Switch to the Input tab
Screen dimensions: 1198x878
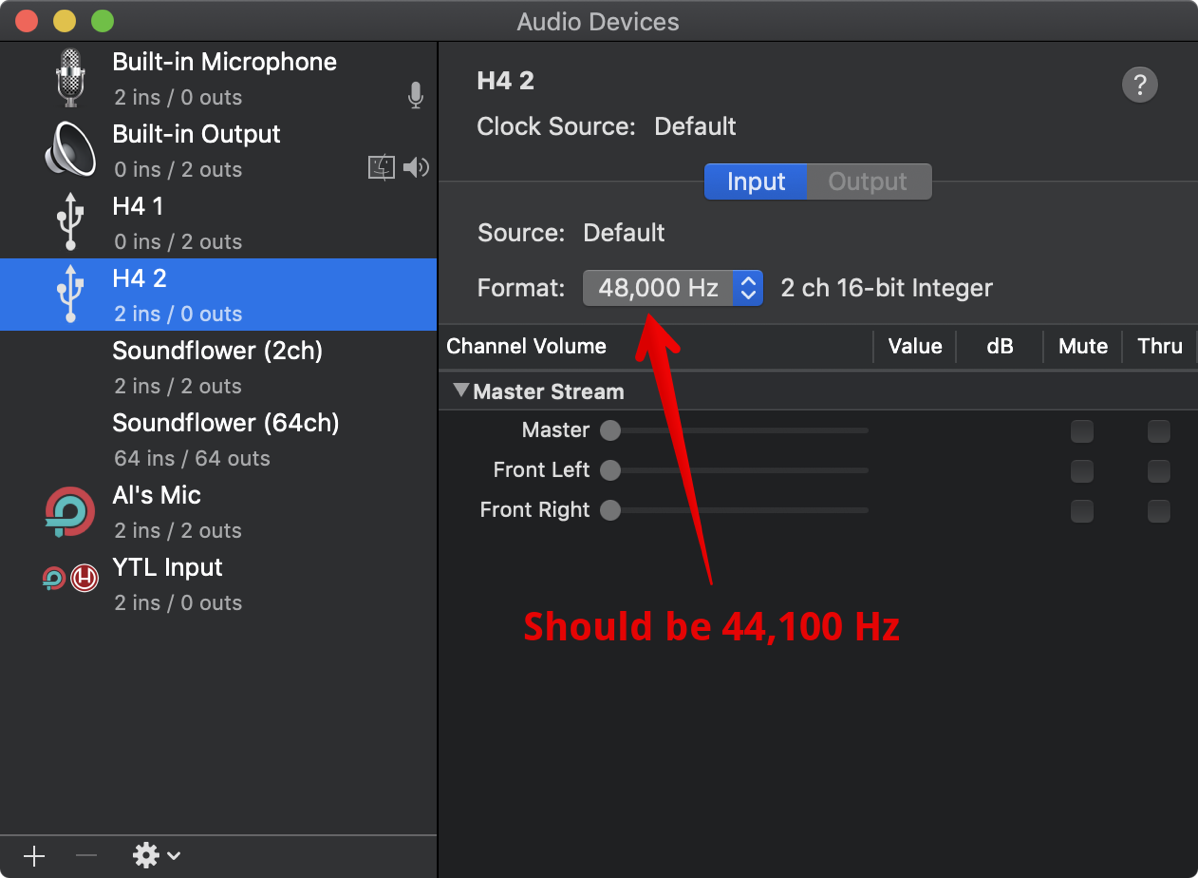(755, 182)
